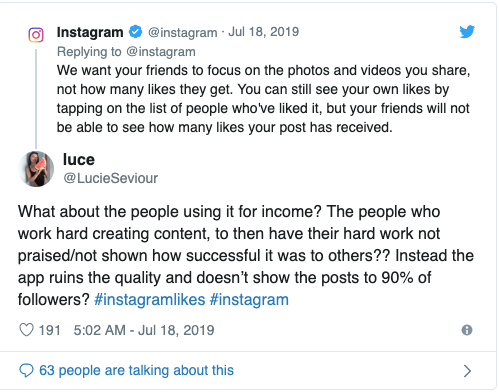Viewport: 499px width, 392px height.
Task: Open the Twitter bird icon
Action: click(467, 32)
